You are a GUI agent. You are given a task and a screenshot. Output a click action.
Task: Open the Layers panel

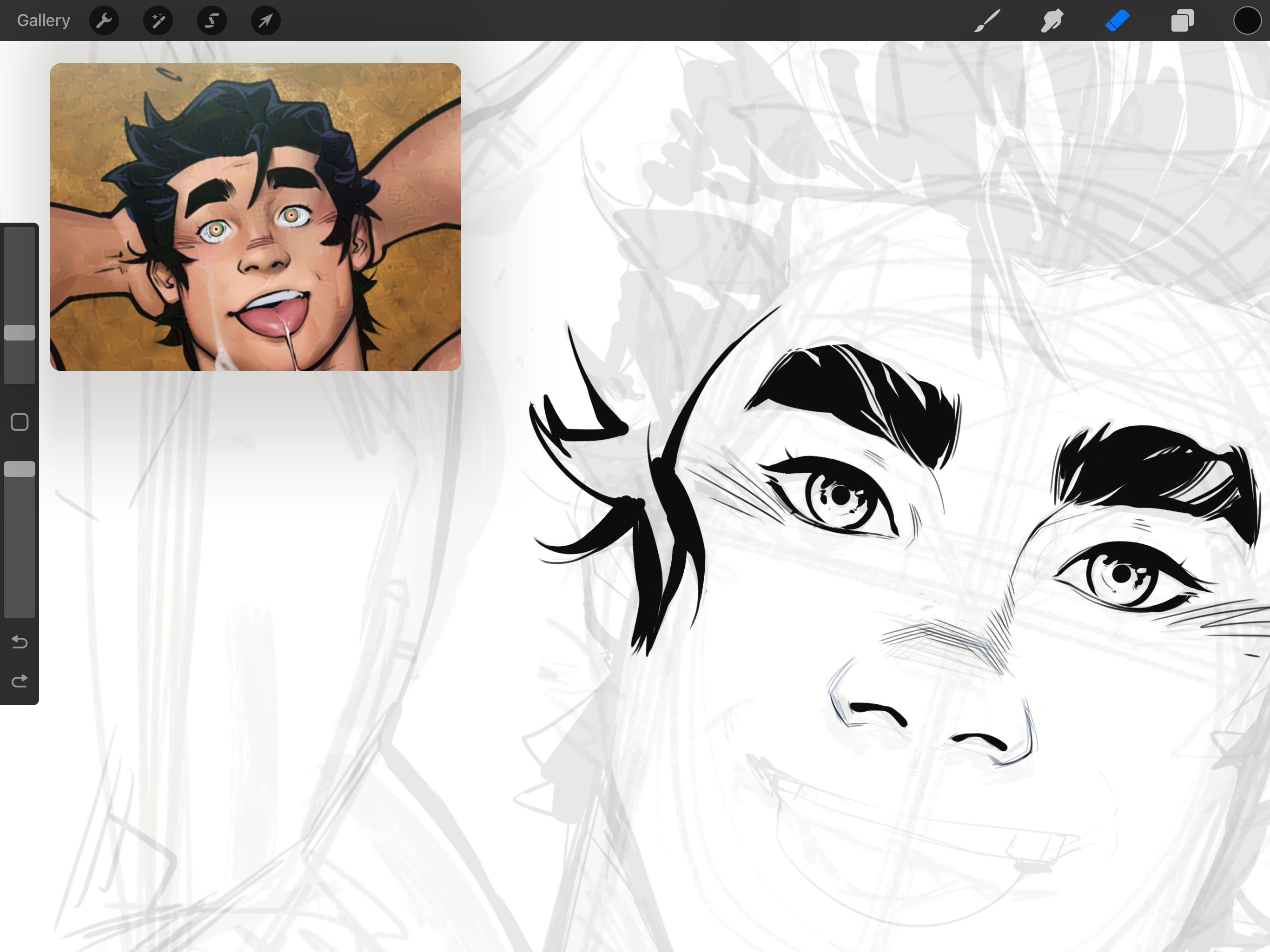1182,20
